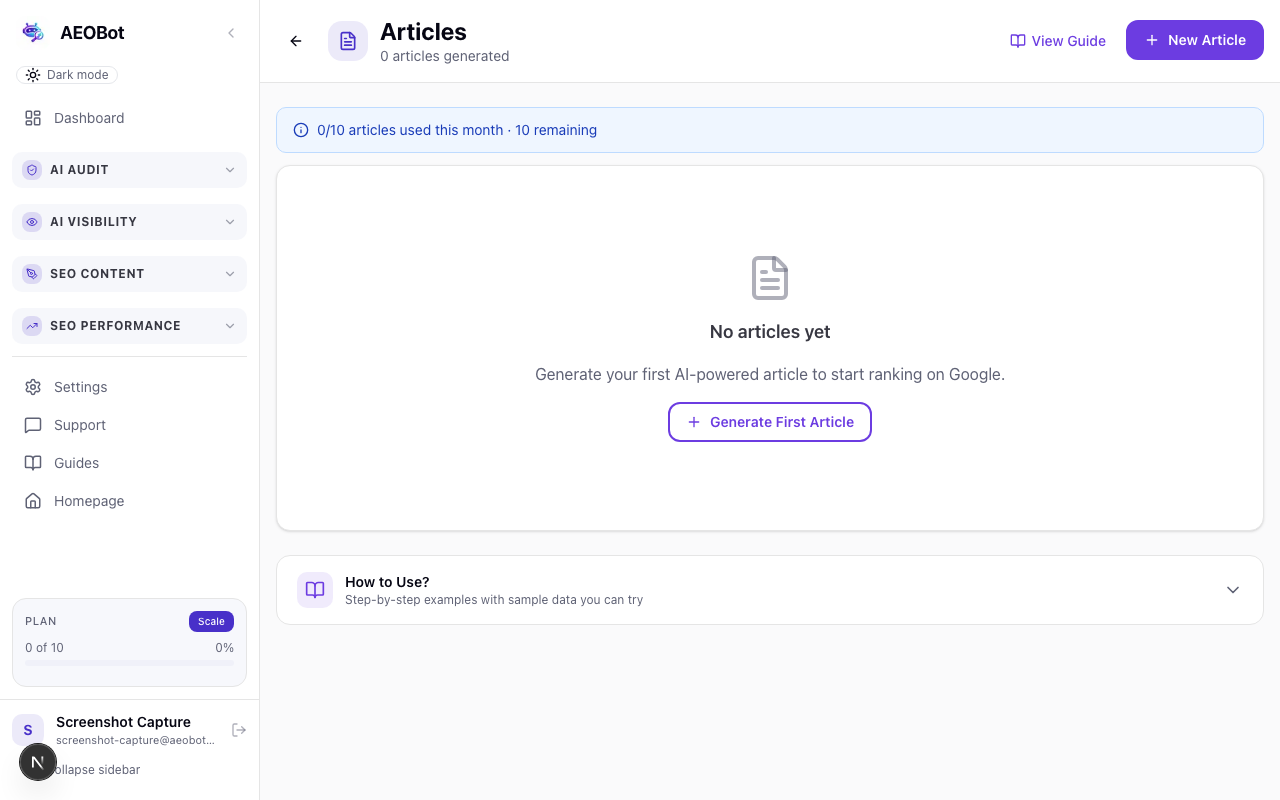The width and height of the screenshot is (1280, 800).
Task: Click the Settings gear icon
Action: (x=33, y=387)
